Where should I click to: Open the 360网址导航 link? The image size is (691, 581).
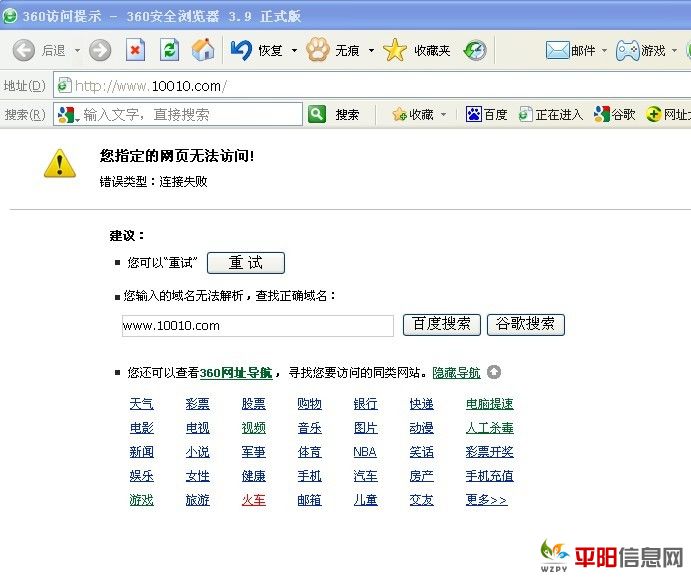tap(236, 373)
